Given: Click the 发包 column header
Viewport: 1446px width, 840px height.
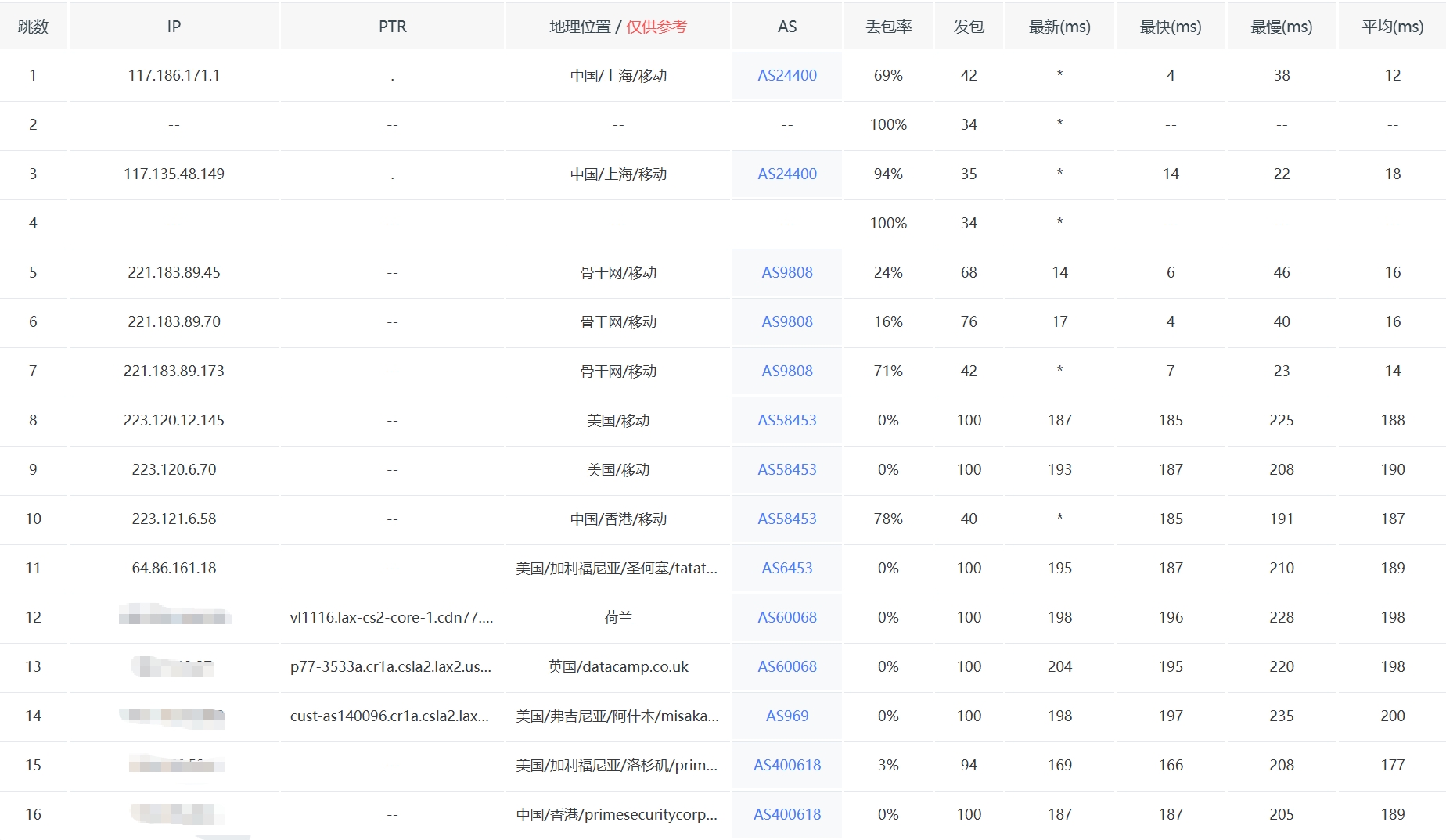Looking at the screenshot, I should coord(969,27).
